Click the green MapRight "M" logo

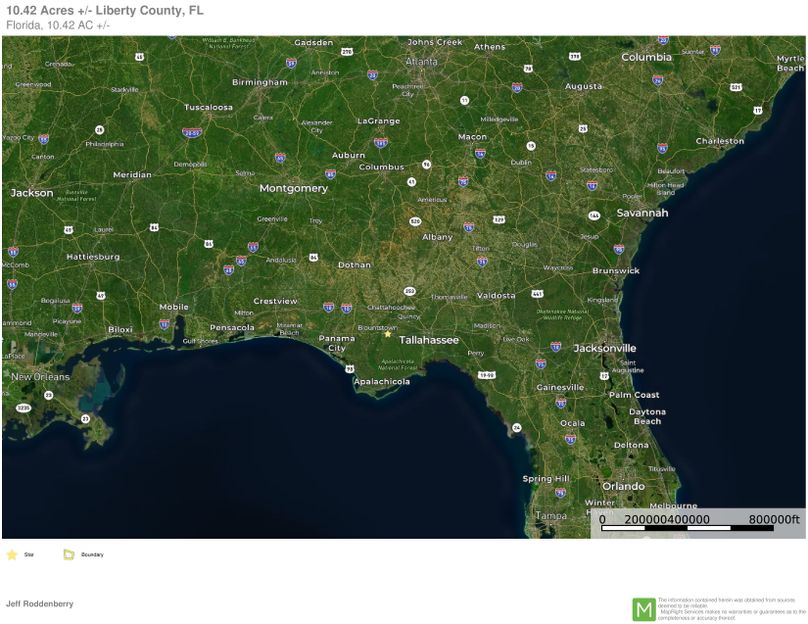pos(645,605)
